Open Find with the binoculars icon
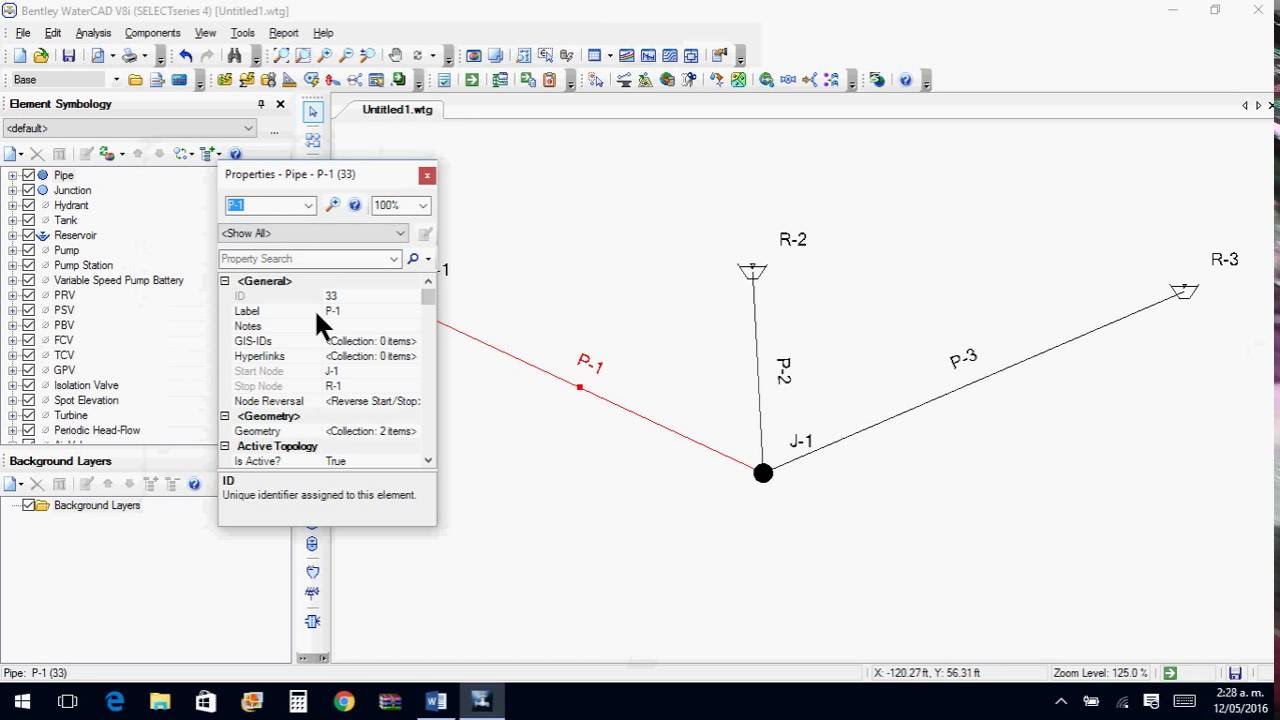 [x=234, y=56]
